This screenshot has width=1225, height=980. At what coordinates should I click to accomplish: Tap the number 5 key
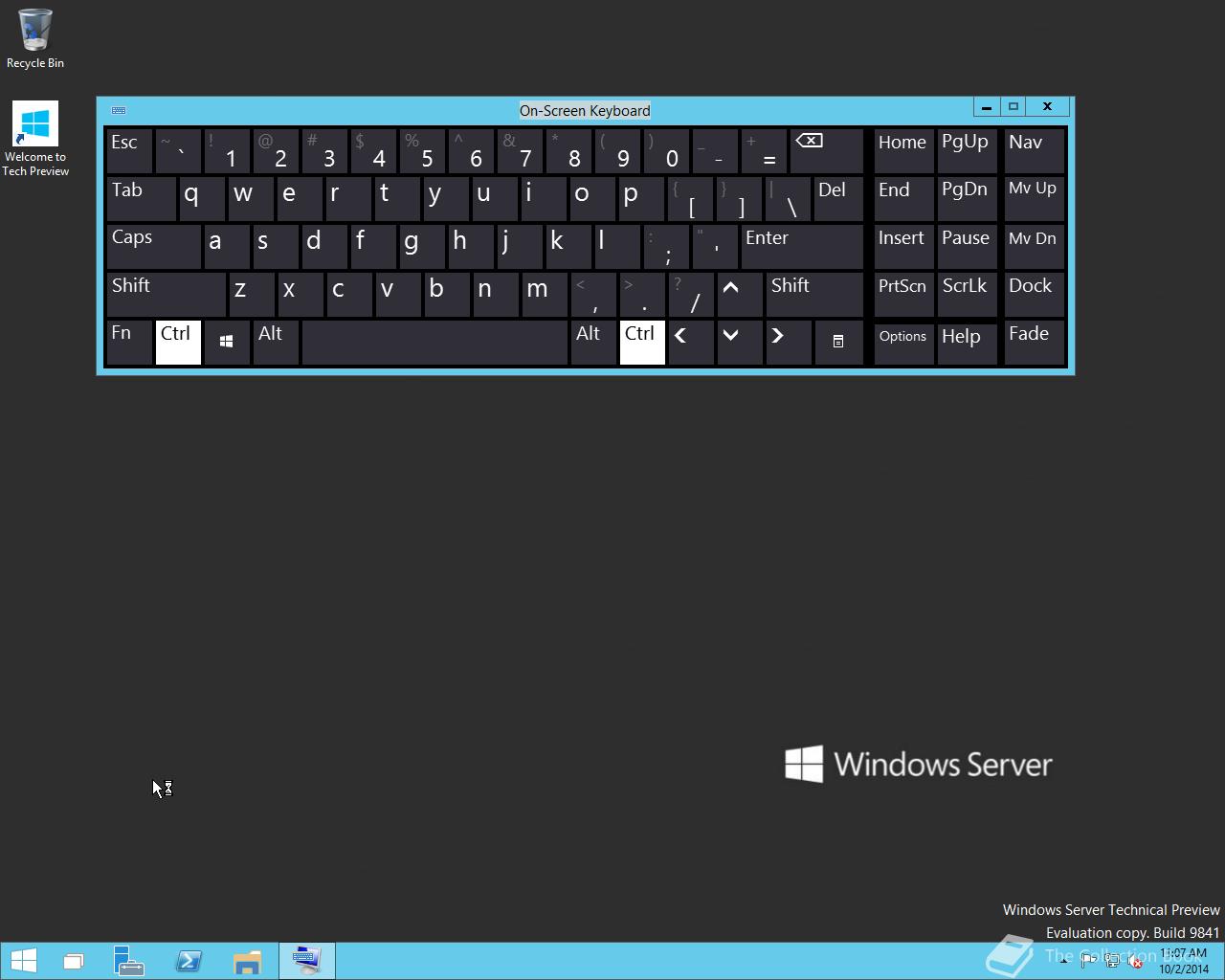[422, 151]
